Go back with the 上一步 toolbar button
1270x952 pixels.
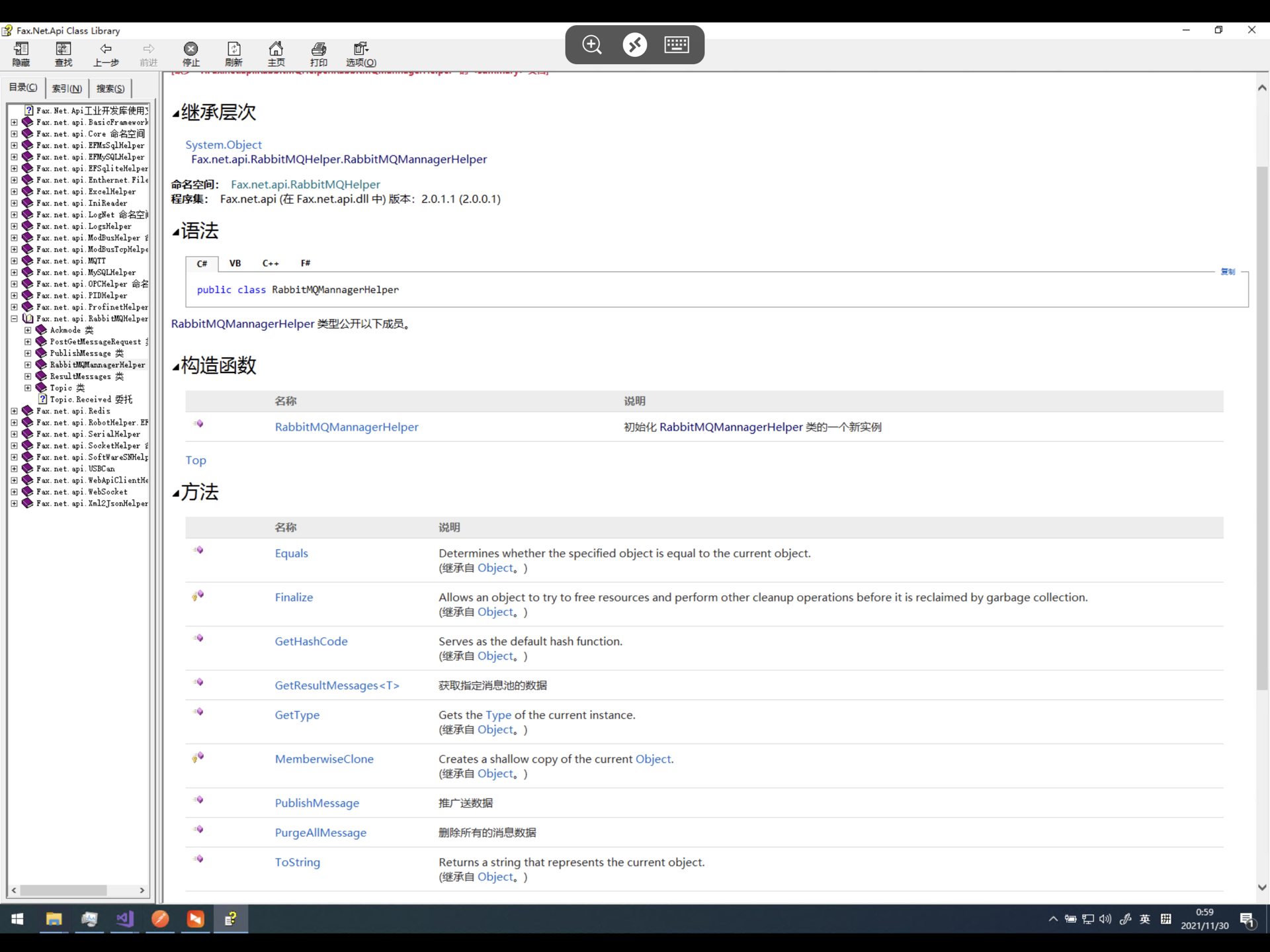point(106,54)
